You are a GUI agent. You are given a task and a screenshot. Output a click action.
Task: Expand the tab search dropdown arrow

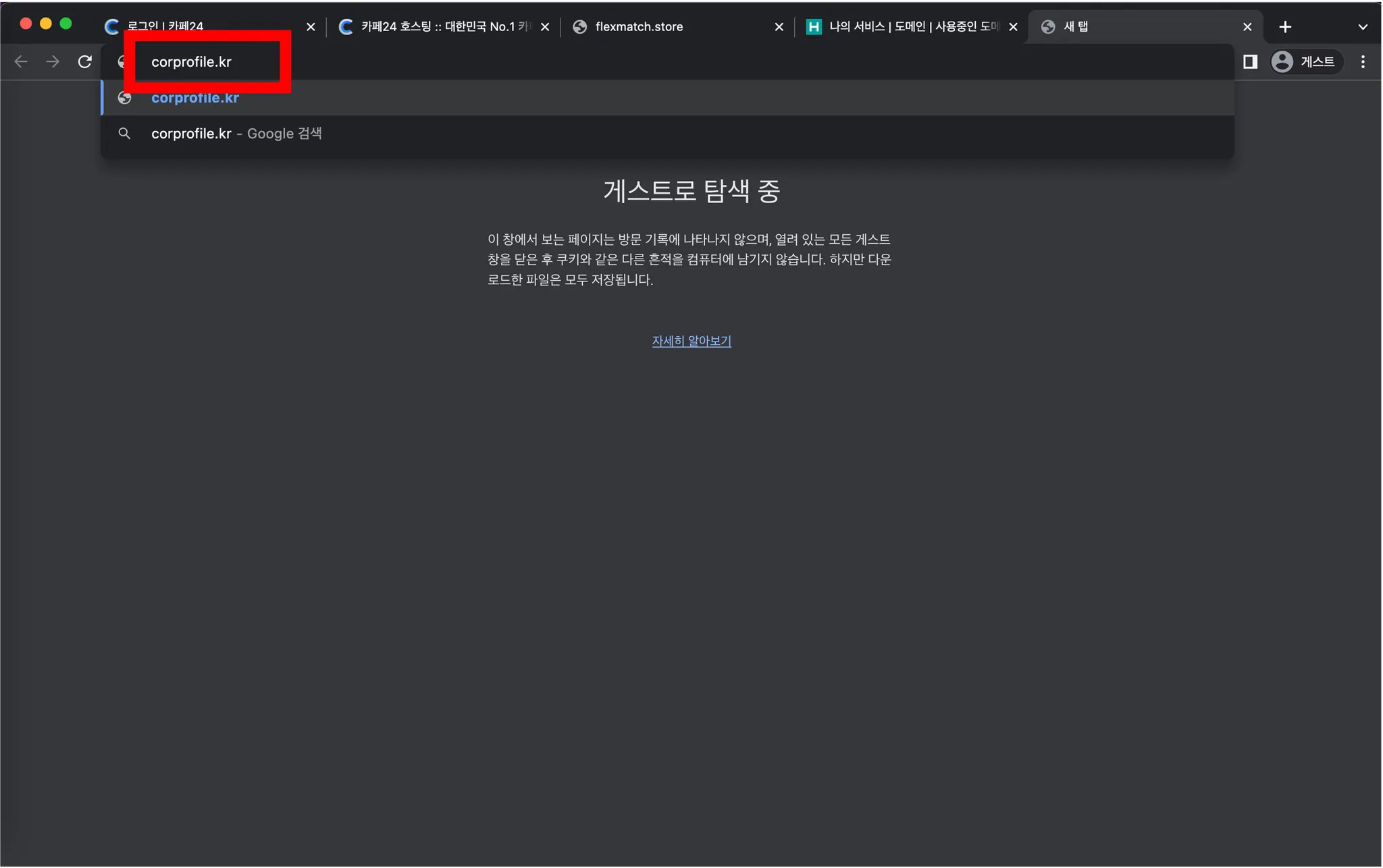tap(1362, 26)
